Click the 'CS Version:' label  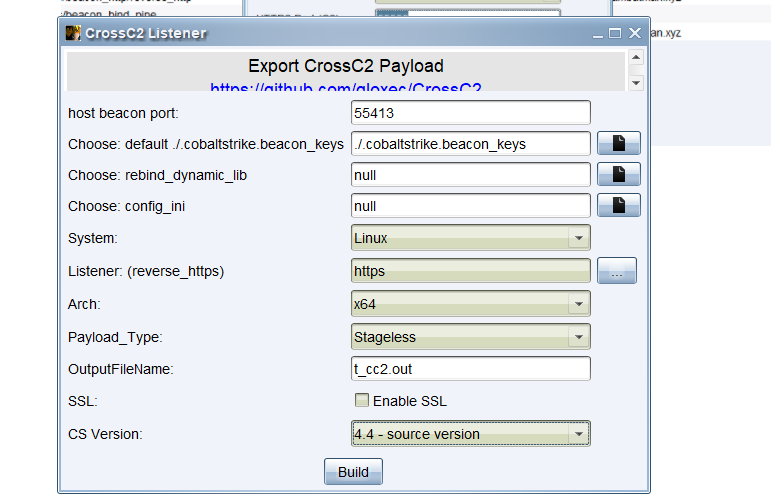(x=105, y=434)
